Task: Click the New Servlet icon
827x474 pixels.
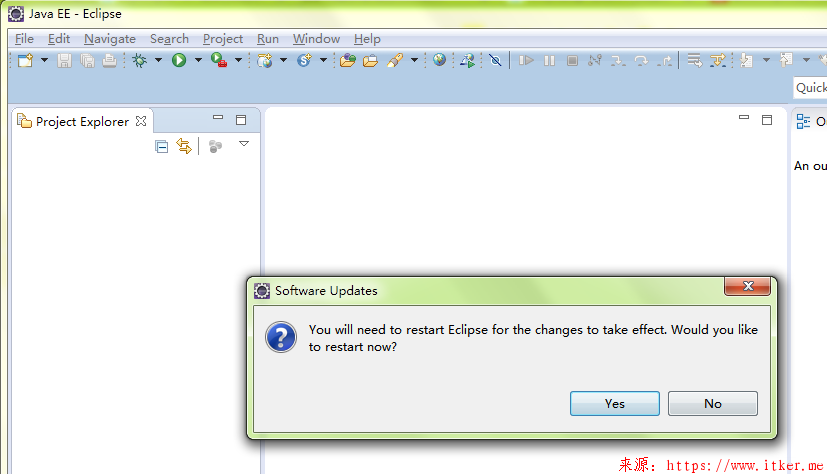Action: point(304,61)
